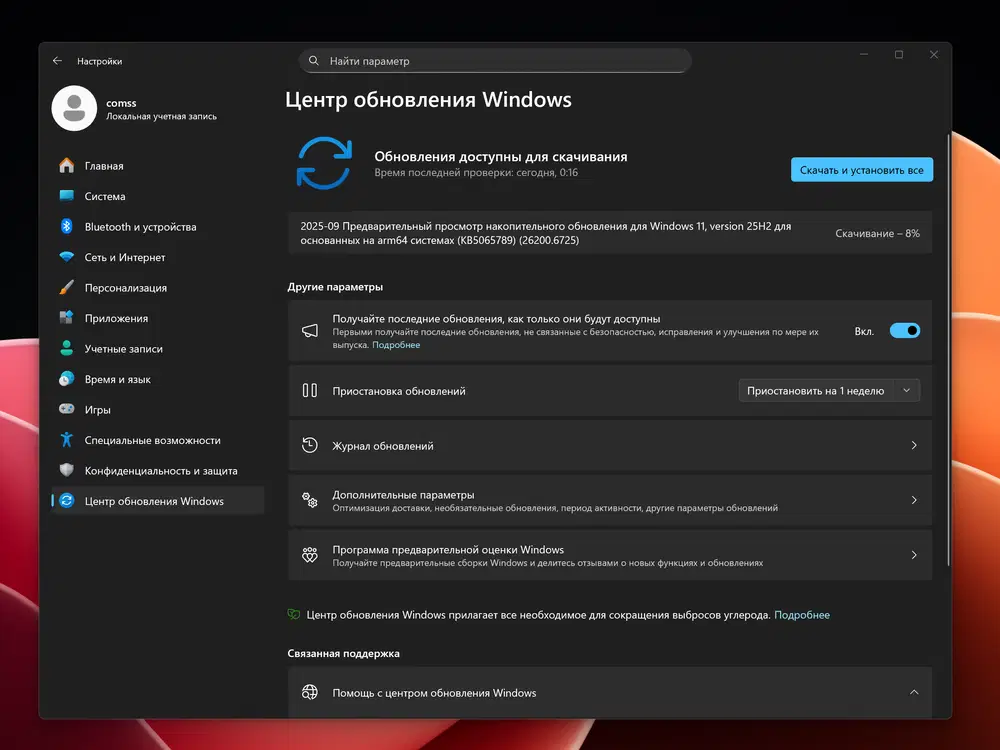Click the Сеть и Интернет wifi icon
Image resolution: width=1000 pixels, height=750 pixels.
66,257
